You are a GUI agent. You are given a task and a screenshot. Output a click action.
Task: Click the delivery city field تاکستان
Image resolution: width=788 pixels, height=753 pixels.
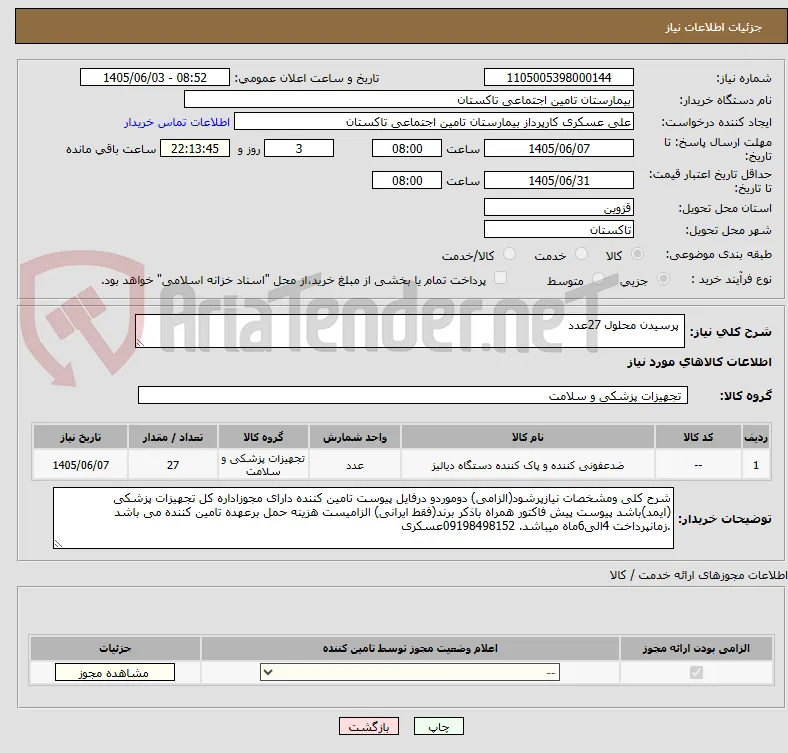558,230
